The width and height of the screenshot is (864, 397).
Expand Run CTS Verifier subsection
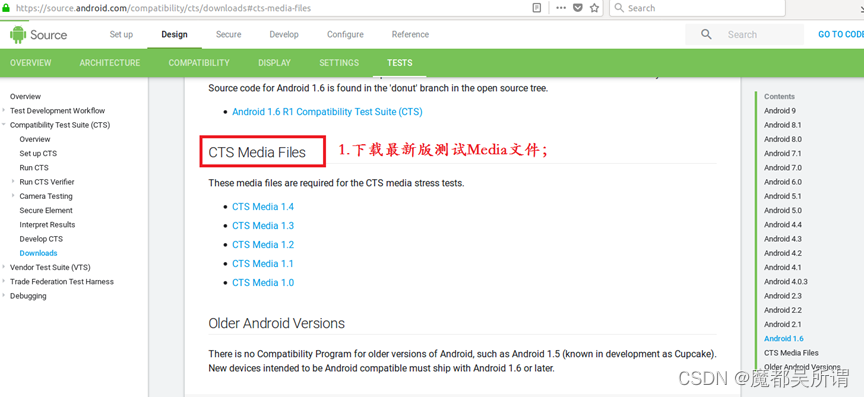point(14,181)
